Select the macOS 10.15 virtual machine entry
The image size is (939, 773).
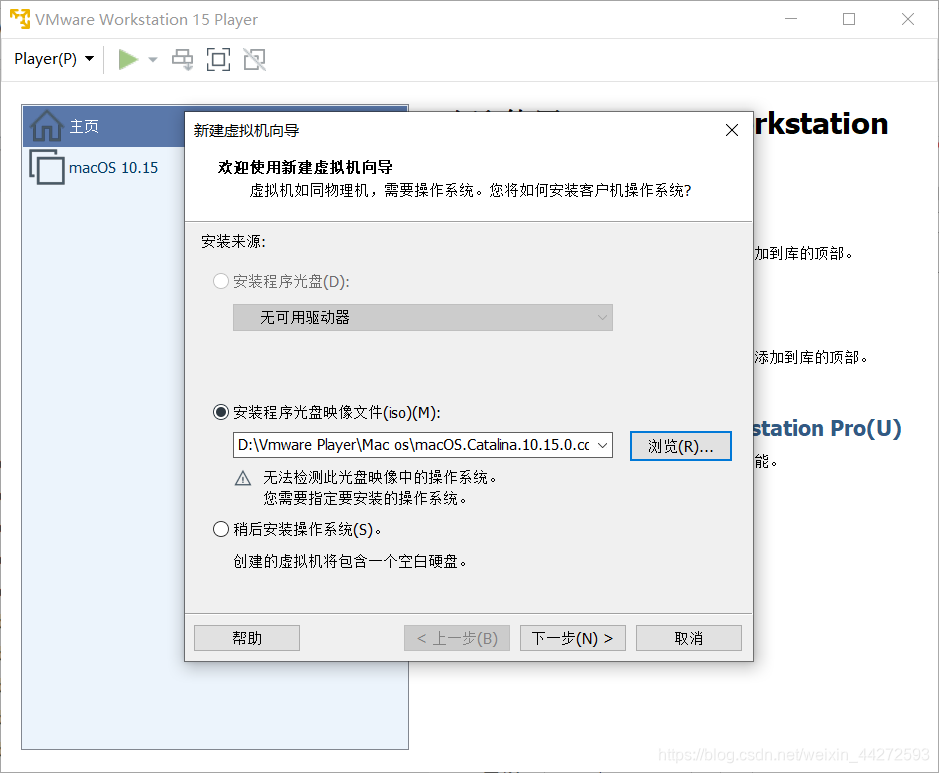[112, 167]
